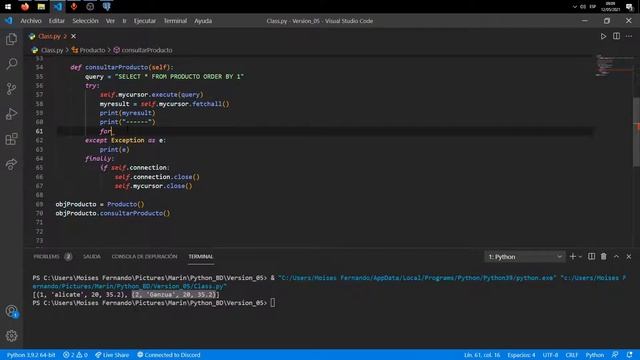Open the Editar menu
The width and height of the screenshot is (640, 360).
(x=57, y=21)
